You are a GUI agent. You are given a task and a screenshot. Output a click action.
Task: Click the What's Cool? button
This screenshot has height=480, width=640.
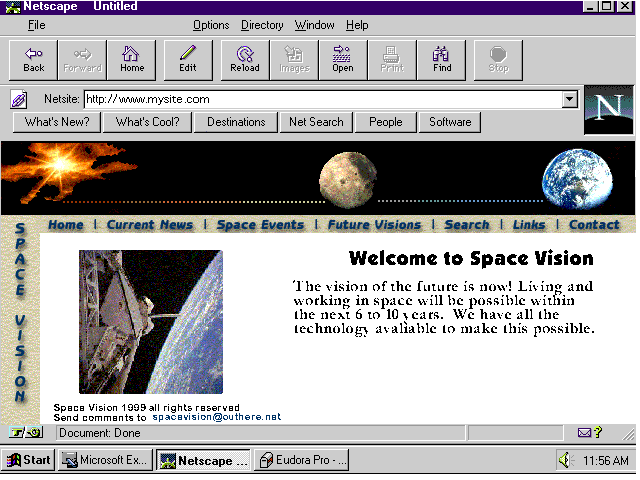[147, 122]
